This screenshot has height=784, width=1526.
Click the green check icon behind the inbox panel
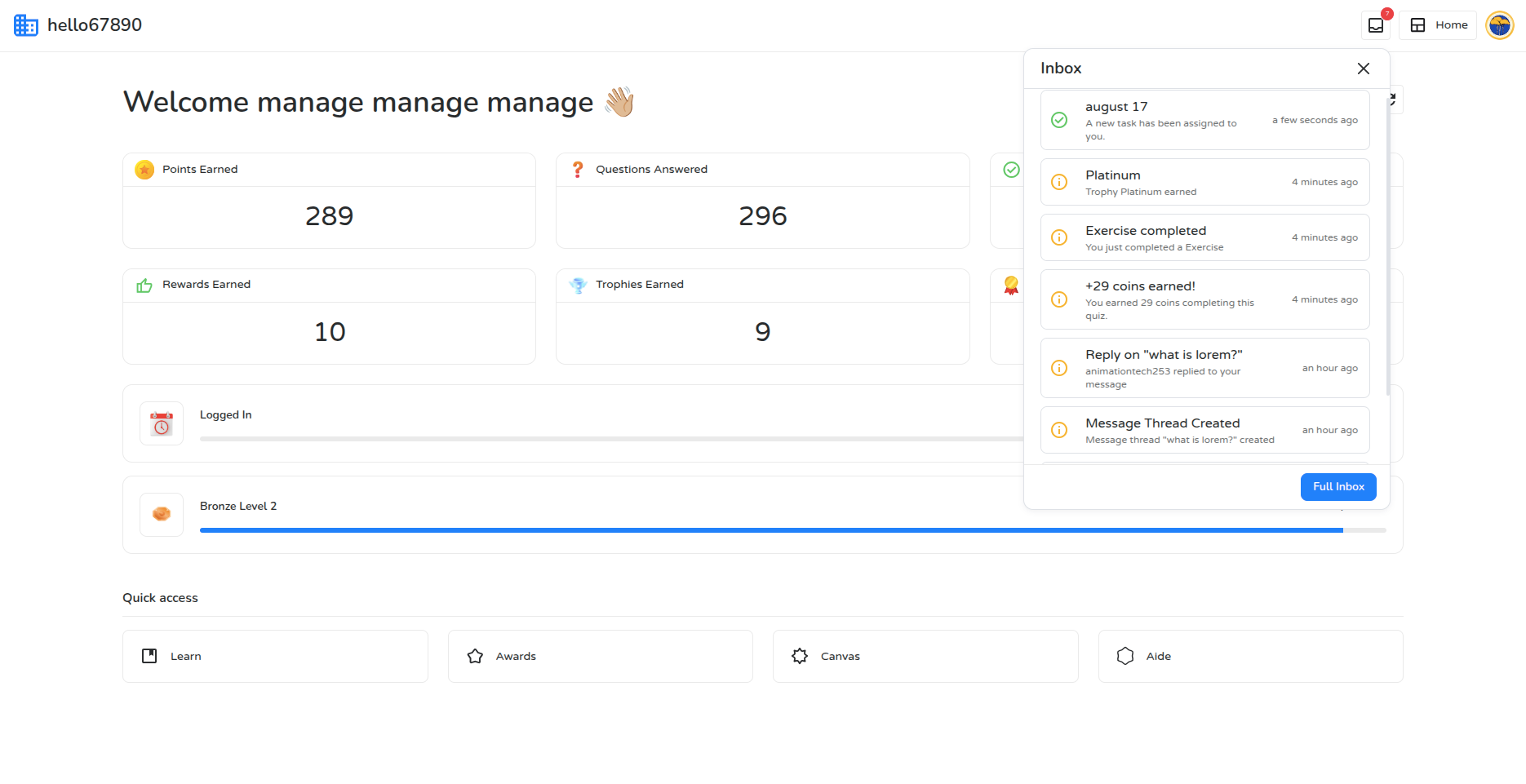point(1011,170)
